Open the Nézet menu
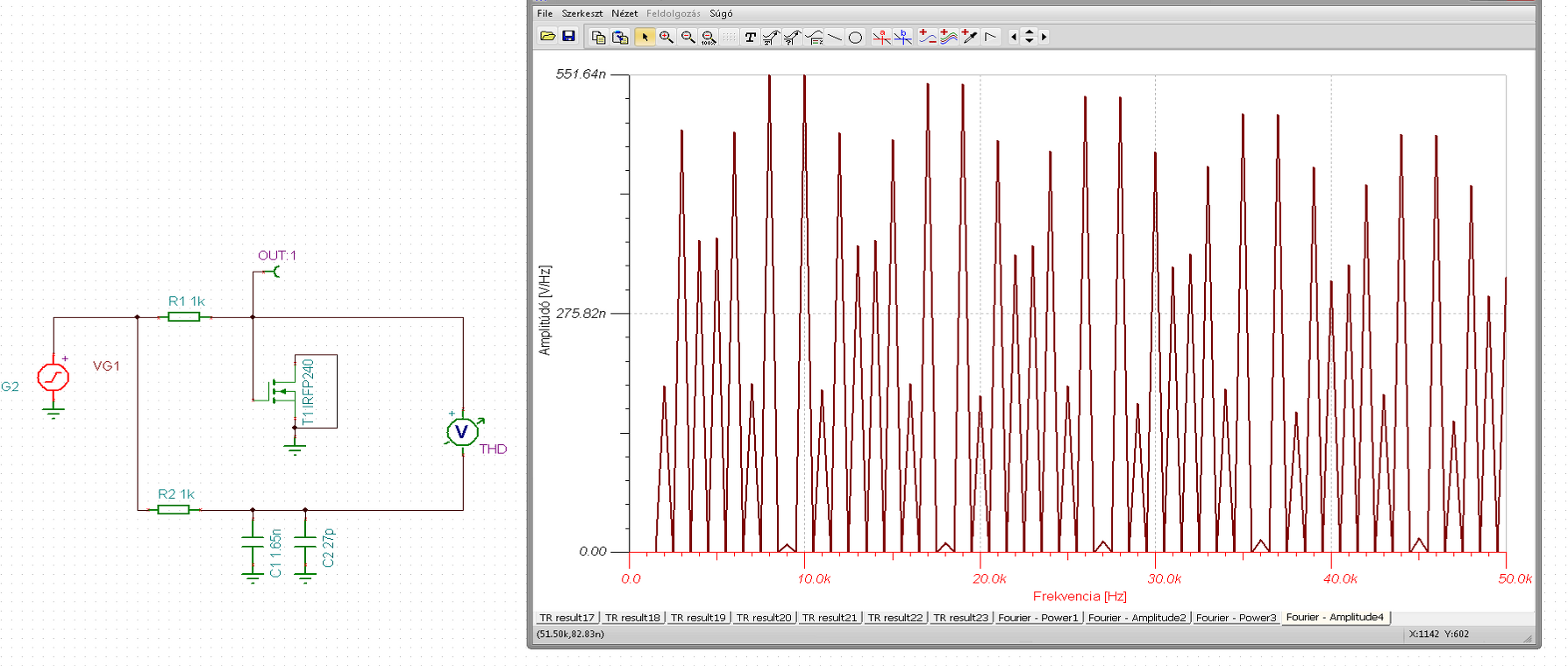 coord(624,13)
